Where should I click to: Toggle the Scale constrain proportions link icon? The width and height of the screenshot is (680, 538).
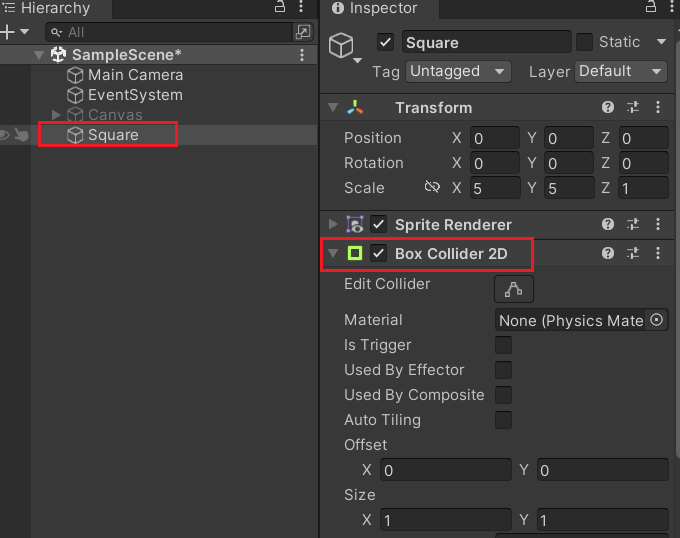coord(432,187)
